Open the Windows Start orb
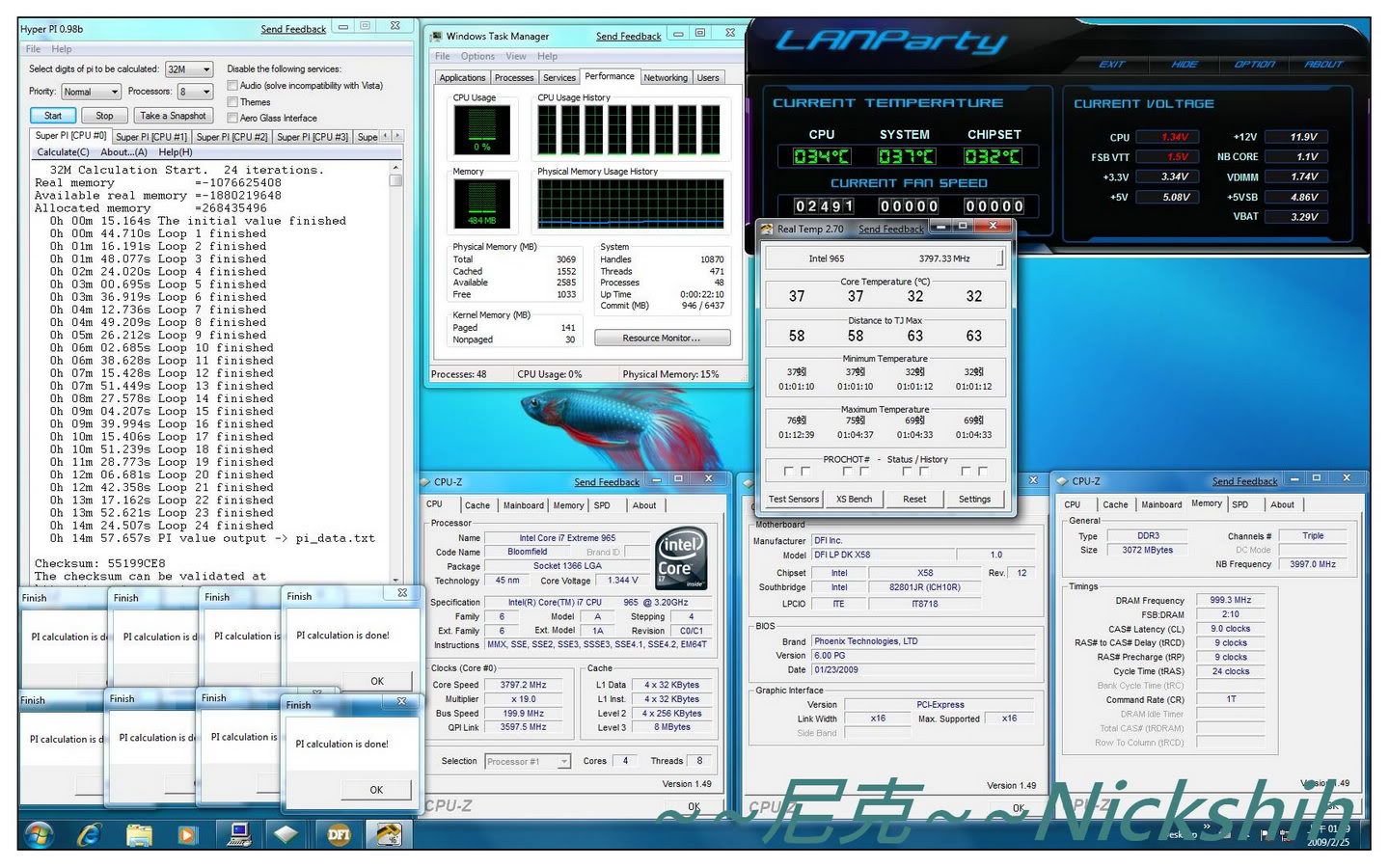Viewport: 1389px width, 868px height. pos(39,833)
